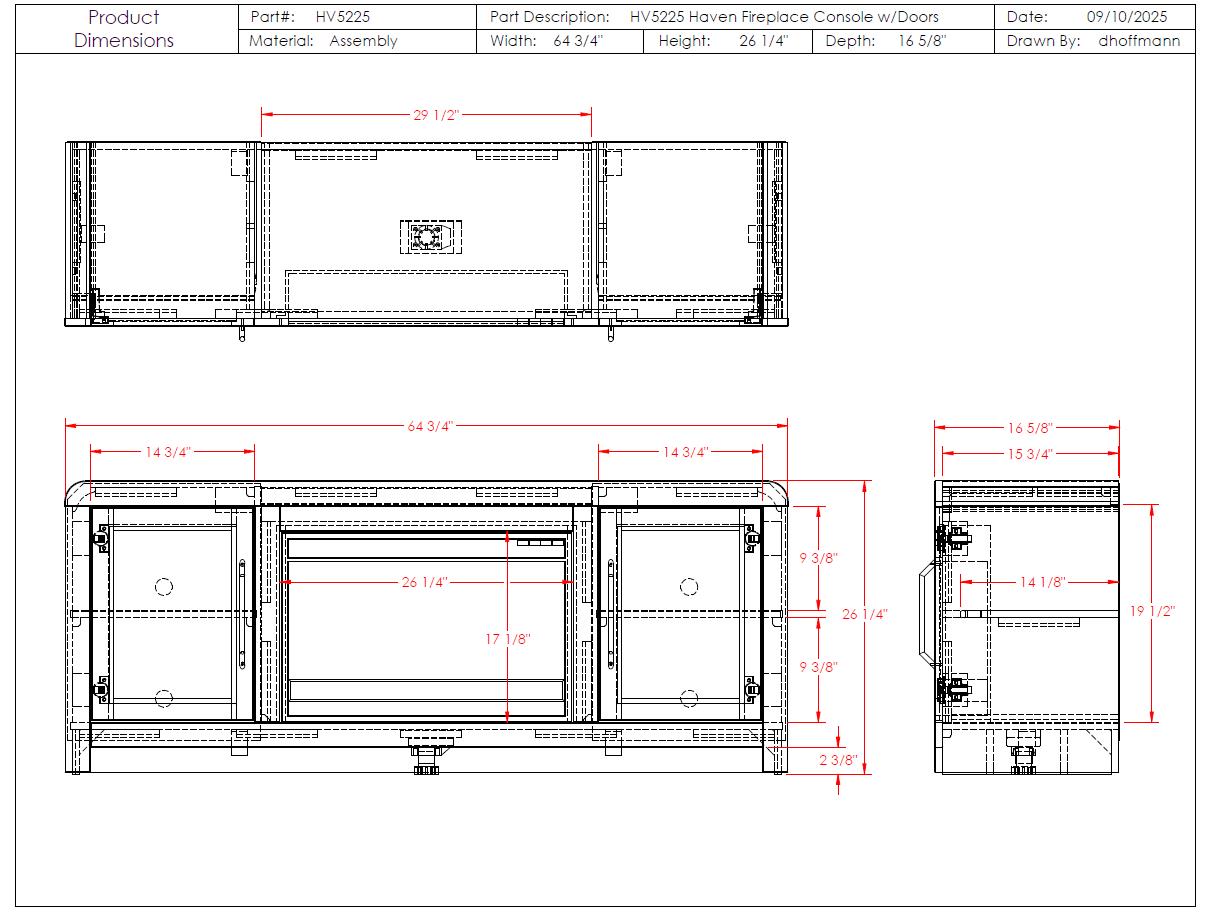The width and height of the screenshot is (1214, 918).
Task: Select the 64 3/4" overall width dimension on drawing
Action: click(430, 426)
